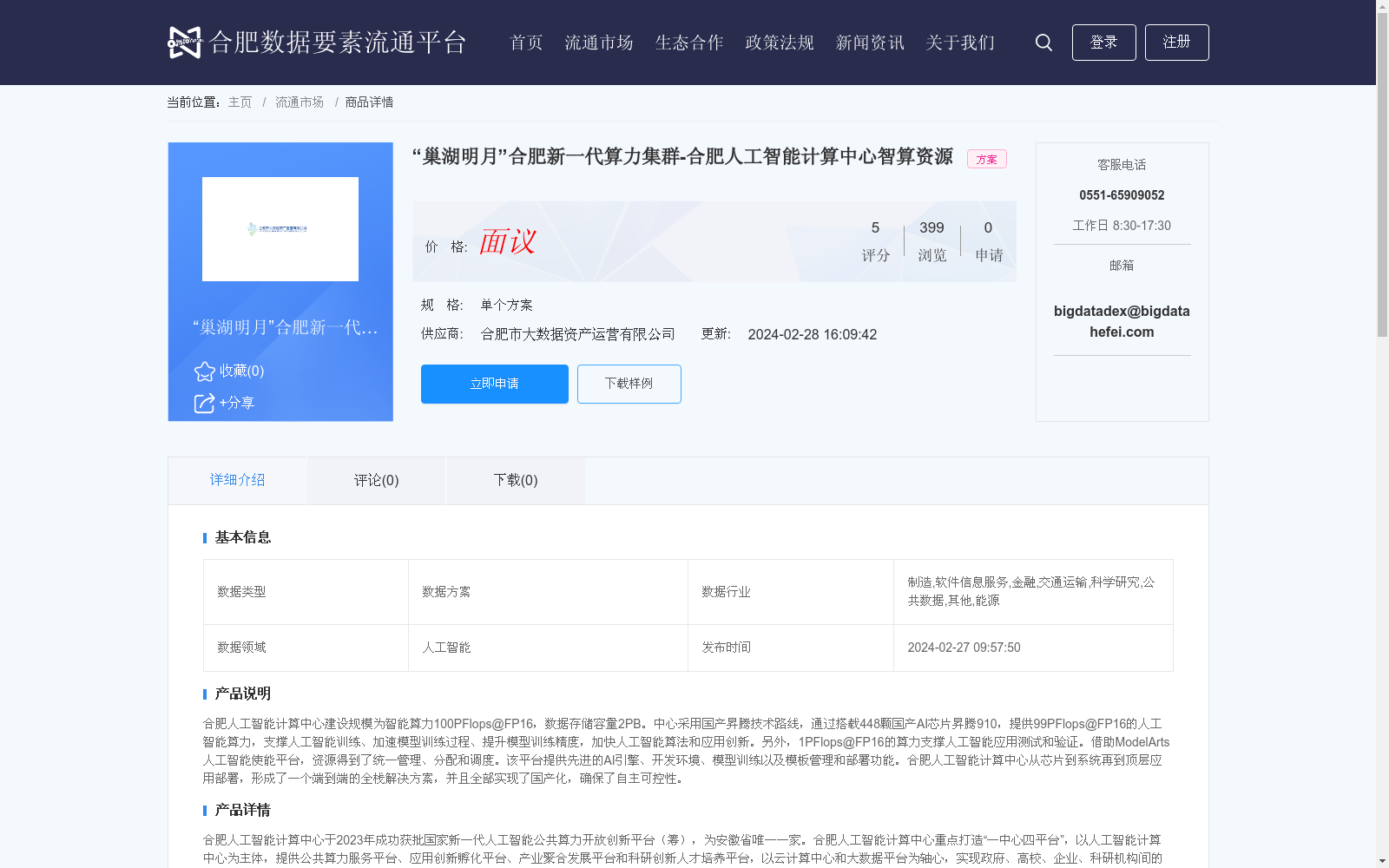Go to 生态合作 in the navigation
This screenshot has width=1389, height=868.
click(689, 43)
